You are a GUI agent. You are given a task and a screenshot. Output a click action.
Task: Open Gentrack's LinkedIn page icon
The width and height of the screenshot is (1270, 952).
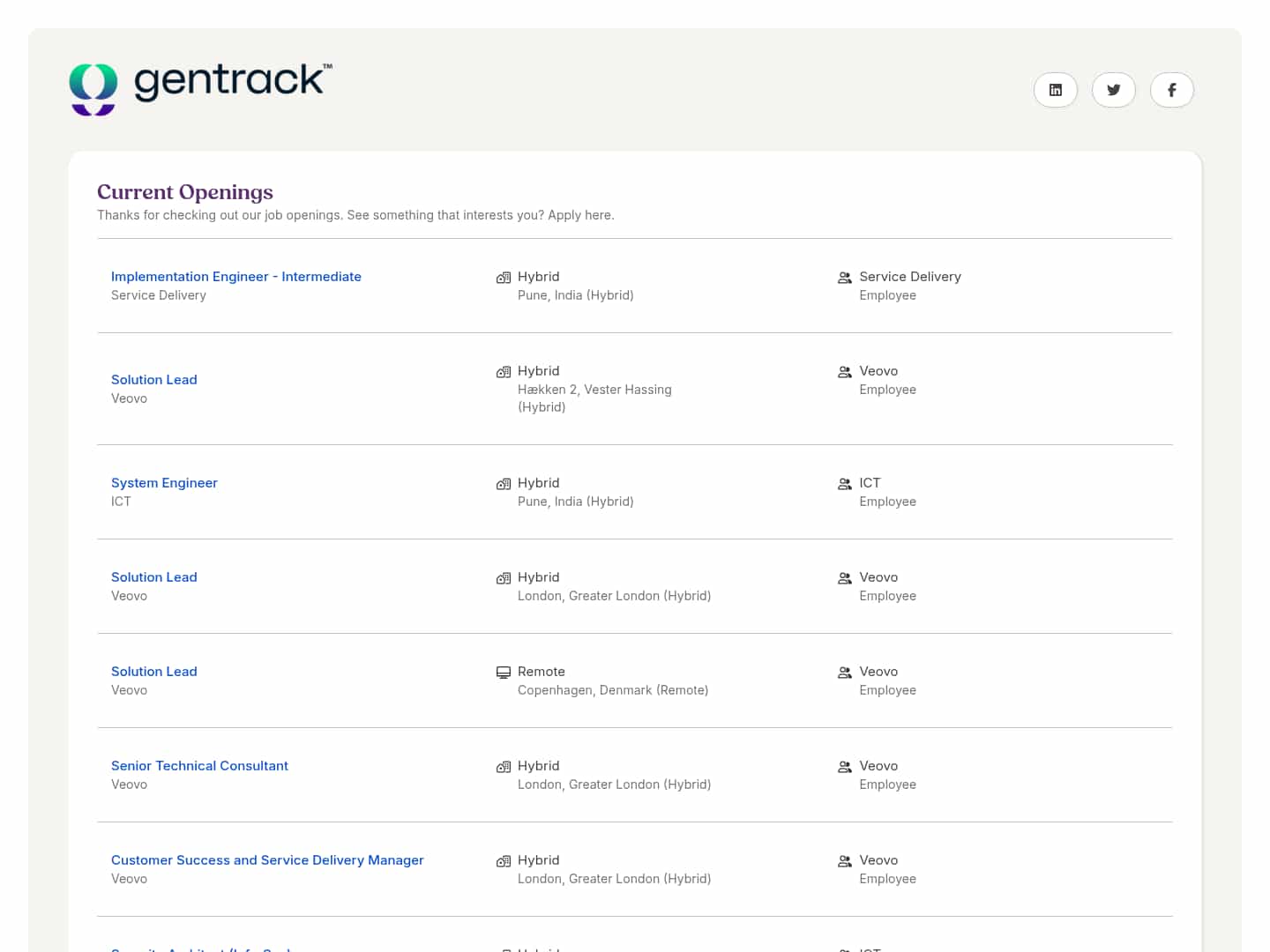1056,90
